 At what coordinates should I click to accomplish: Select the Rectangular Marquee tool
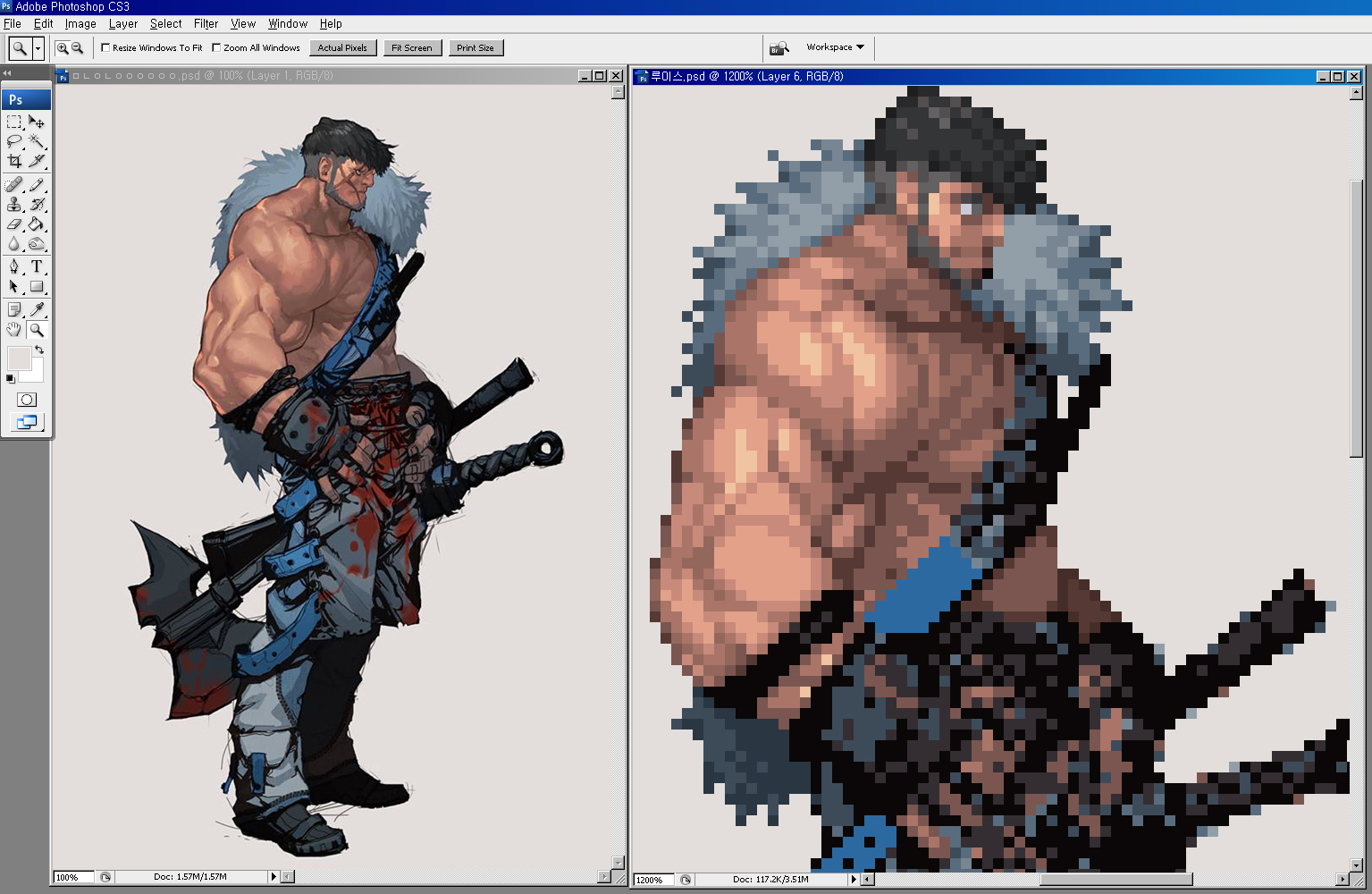pyautogui.click(x=14, y=122)
